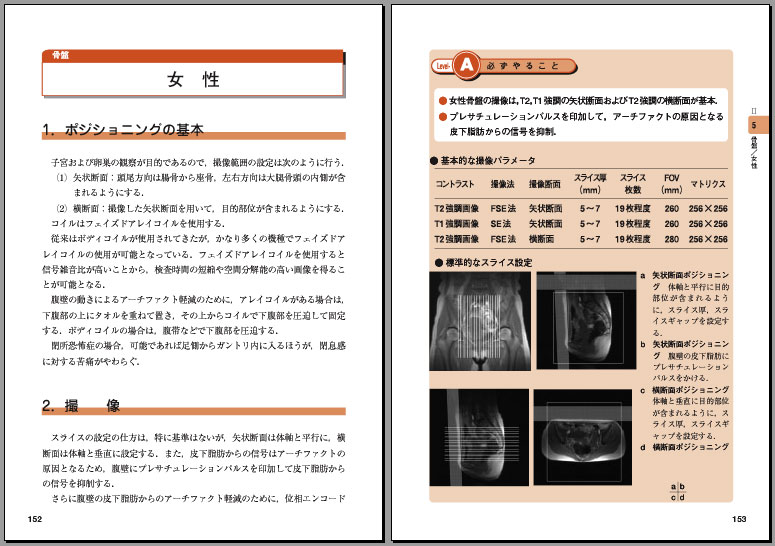Image resolution: width=775 pixels, height=546 pixels.
Task: Click the orange Level-A circle badge
Action: click(467, 65)
